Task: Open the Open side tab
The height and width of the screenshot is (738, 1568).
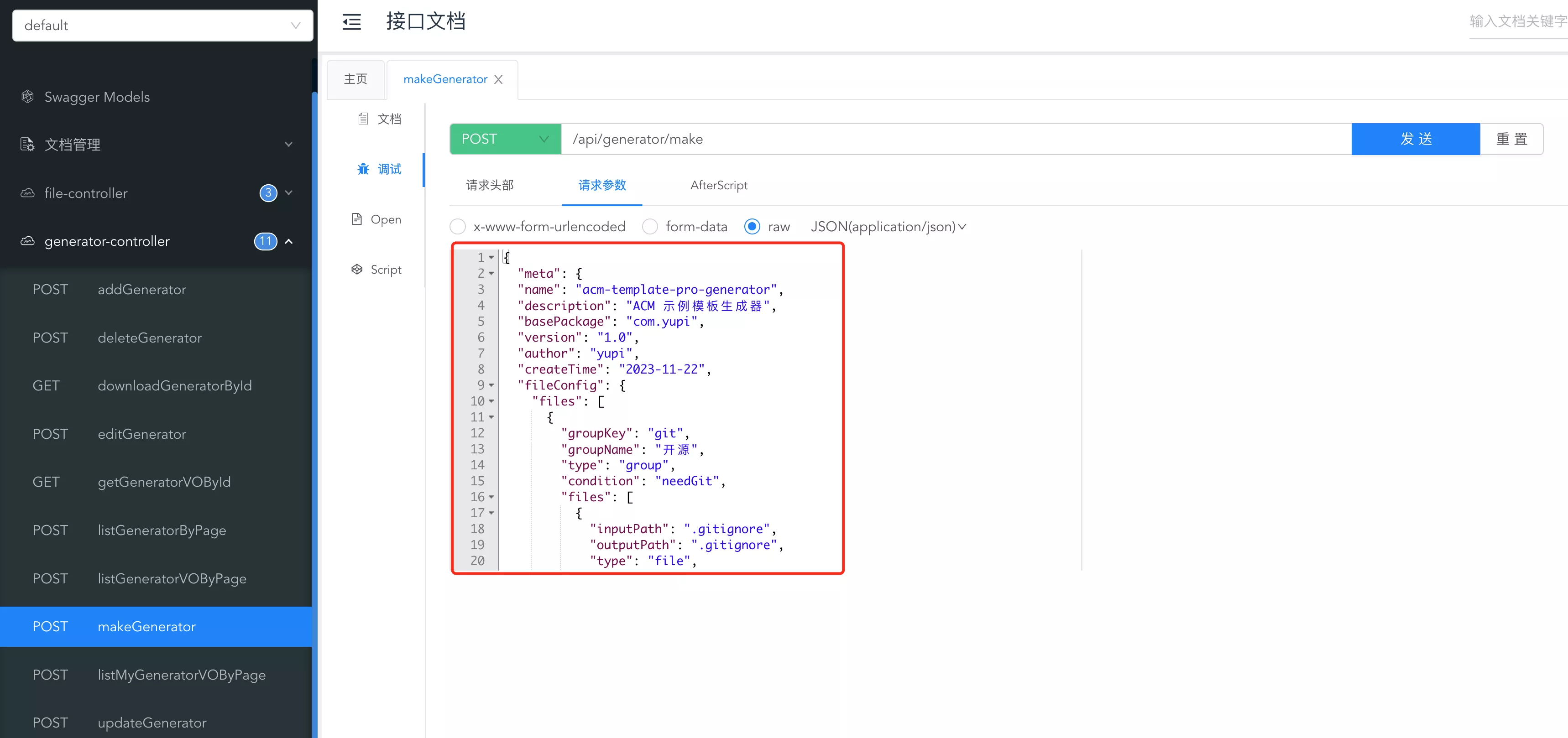Action: point(377,219)
